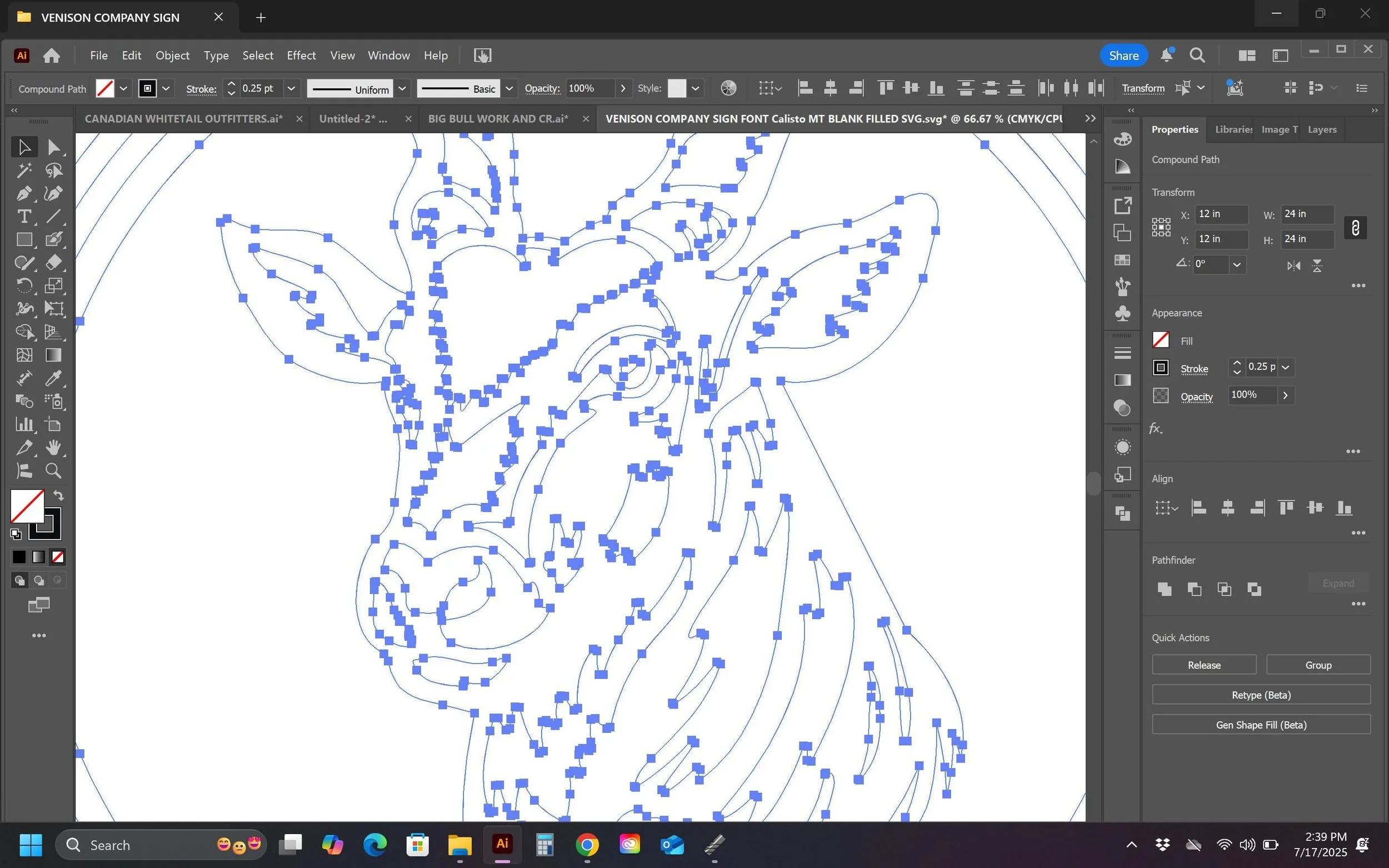
Task: Toggle constrain width and height proportions
Action: (1355, 228)
